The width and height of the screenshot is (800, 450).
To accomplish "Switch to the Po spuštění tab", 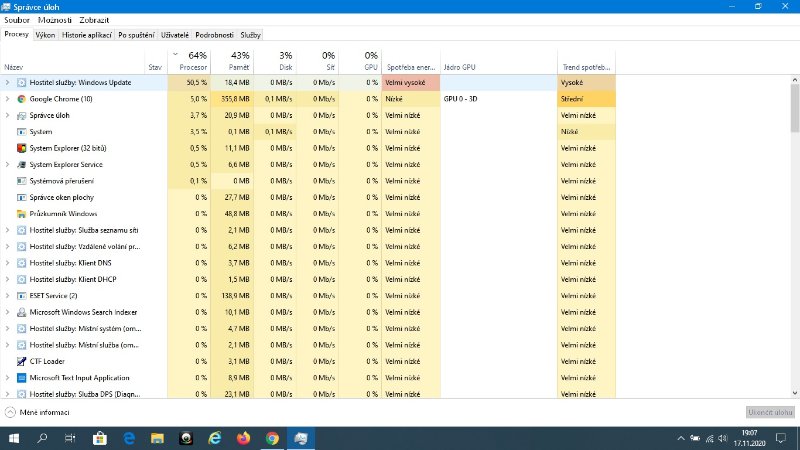I will point(136,35).
